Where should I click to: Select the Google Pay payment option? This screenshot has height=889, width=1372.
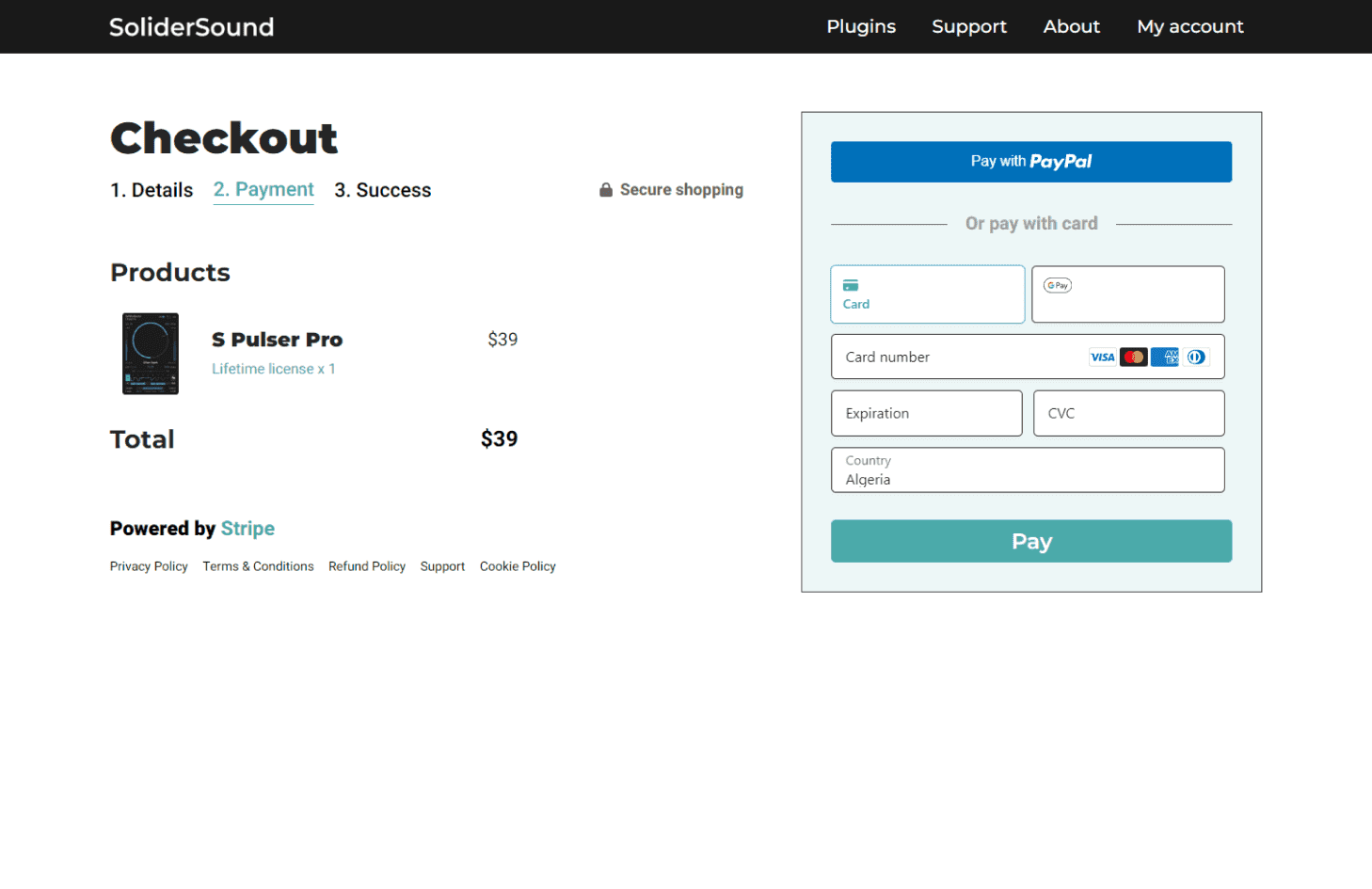pos(1127,294)
